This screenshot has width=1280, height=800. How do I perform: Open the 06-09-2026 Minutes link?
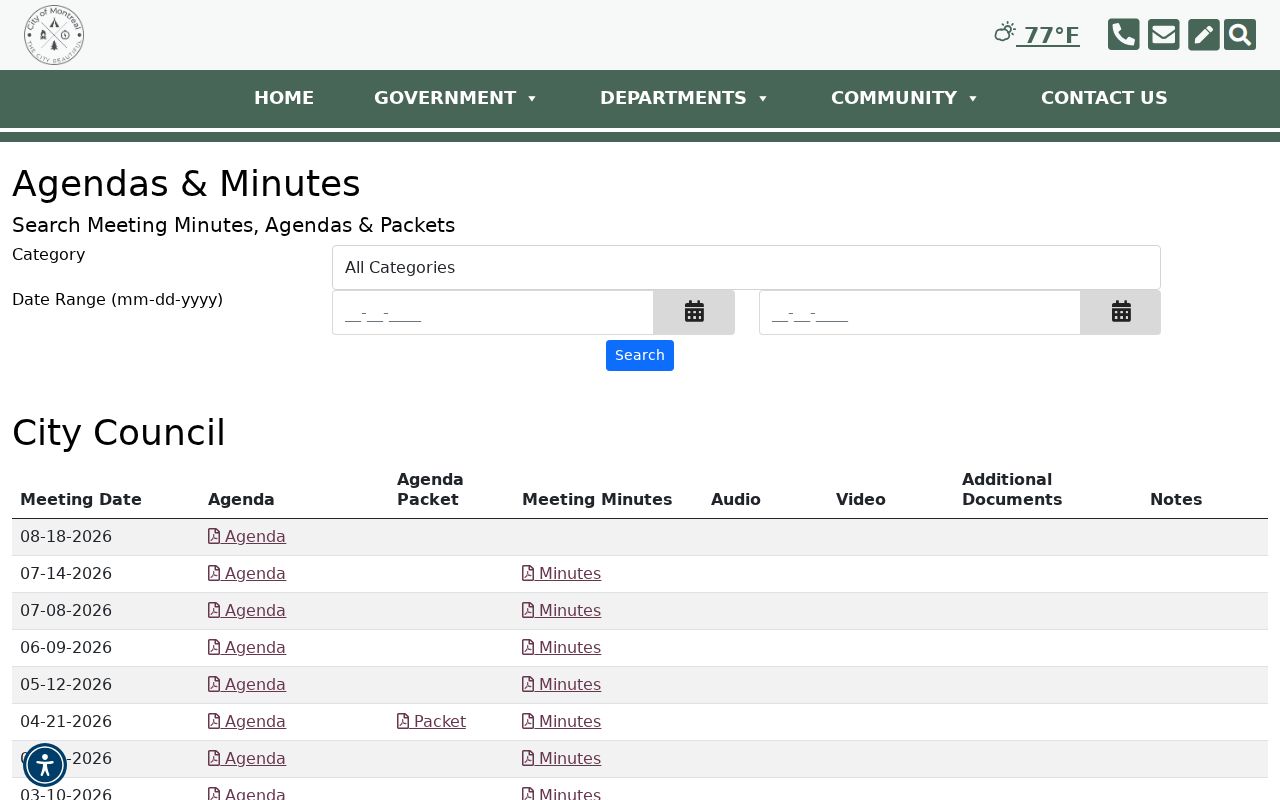coord(561,648)
